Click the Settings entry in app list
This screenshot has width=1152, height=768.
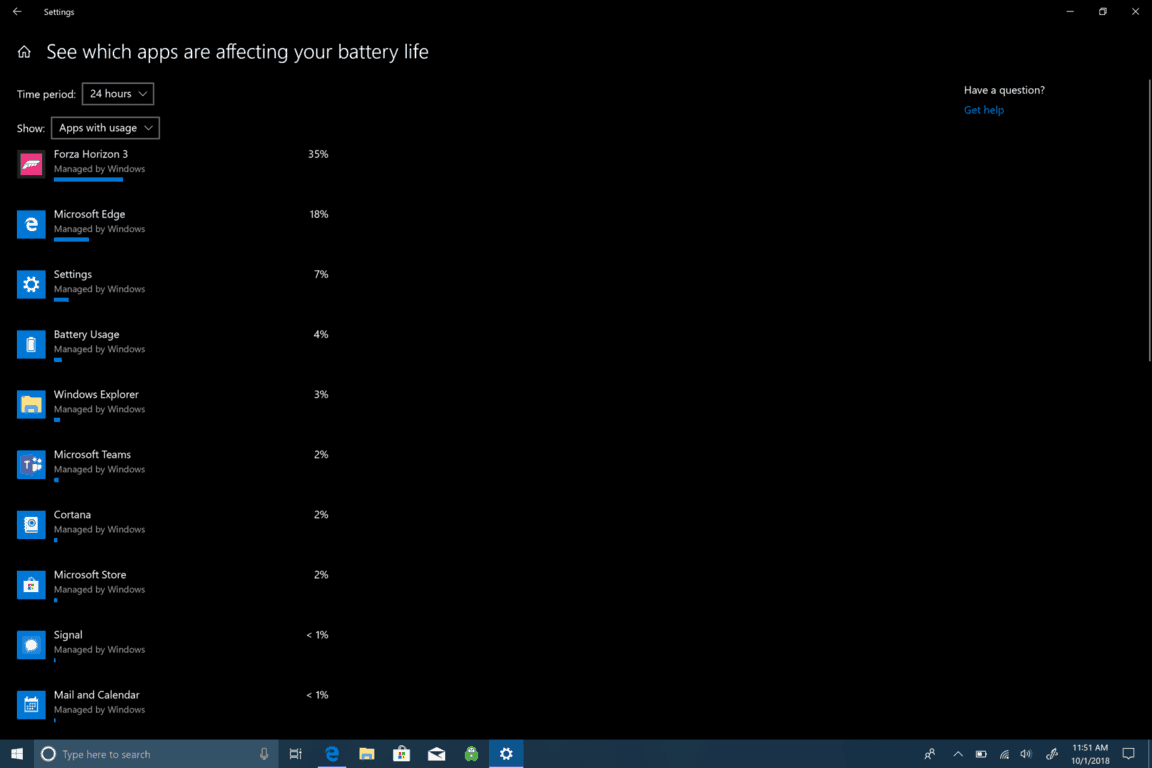73,275
